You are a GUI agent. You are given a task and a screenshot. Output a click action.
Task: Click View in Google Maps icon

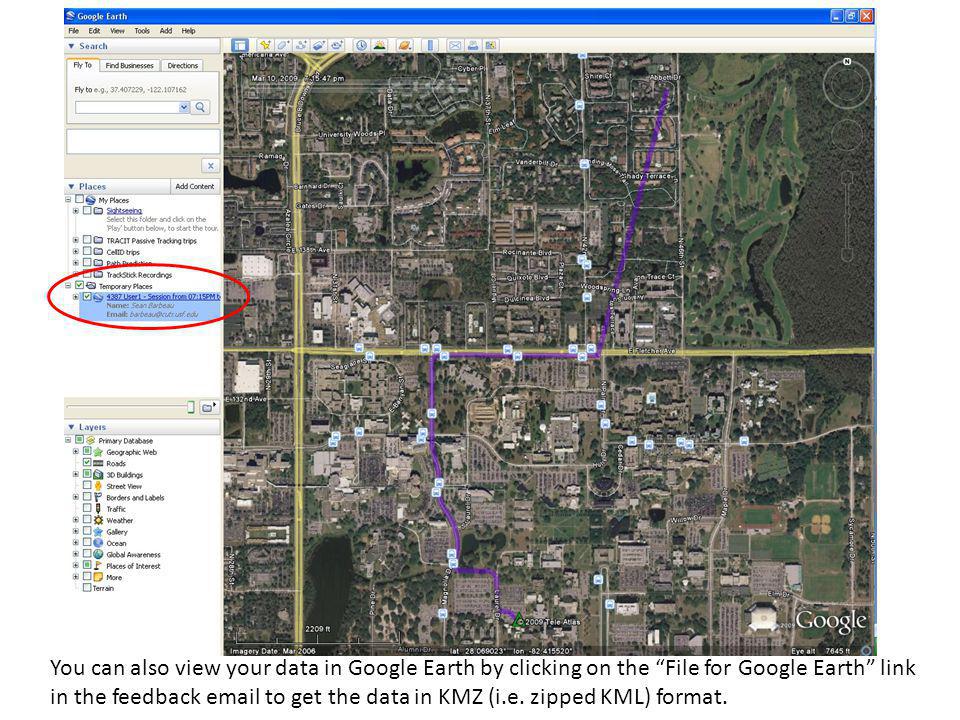(x=490, y=45)
